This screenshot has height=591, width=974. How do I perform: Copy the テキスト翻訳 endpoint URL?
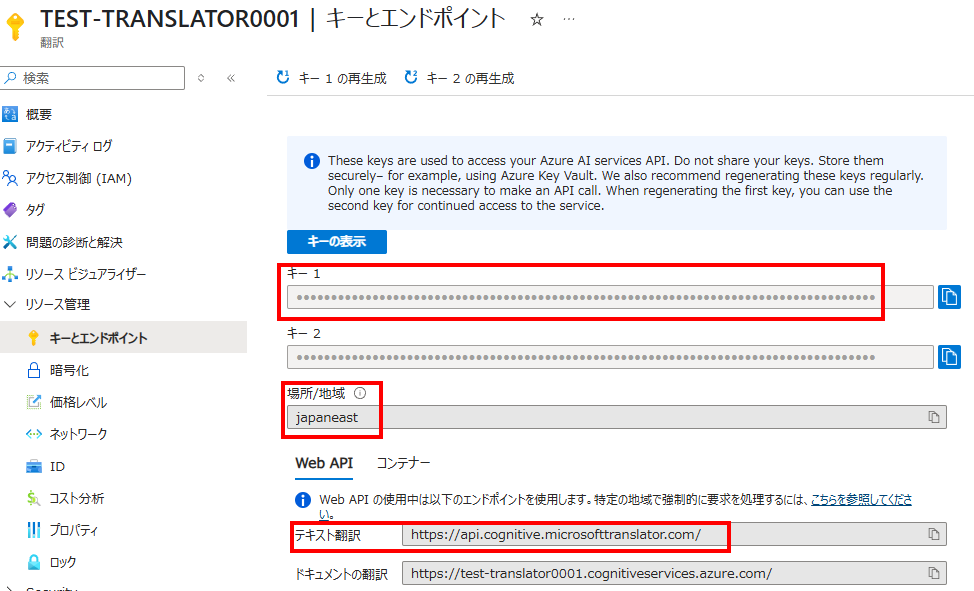pyautogui.click(x=934, y=534)
